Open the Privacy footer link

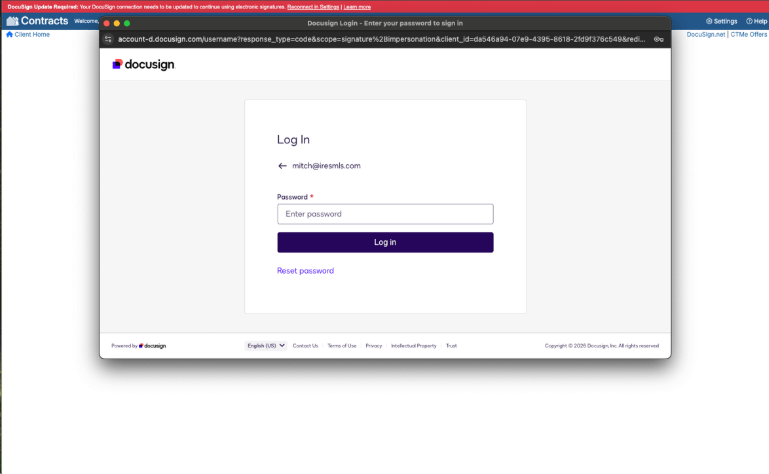point(373,345)
